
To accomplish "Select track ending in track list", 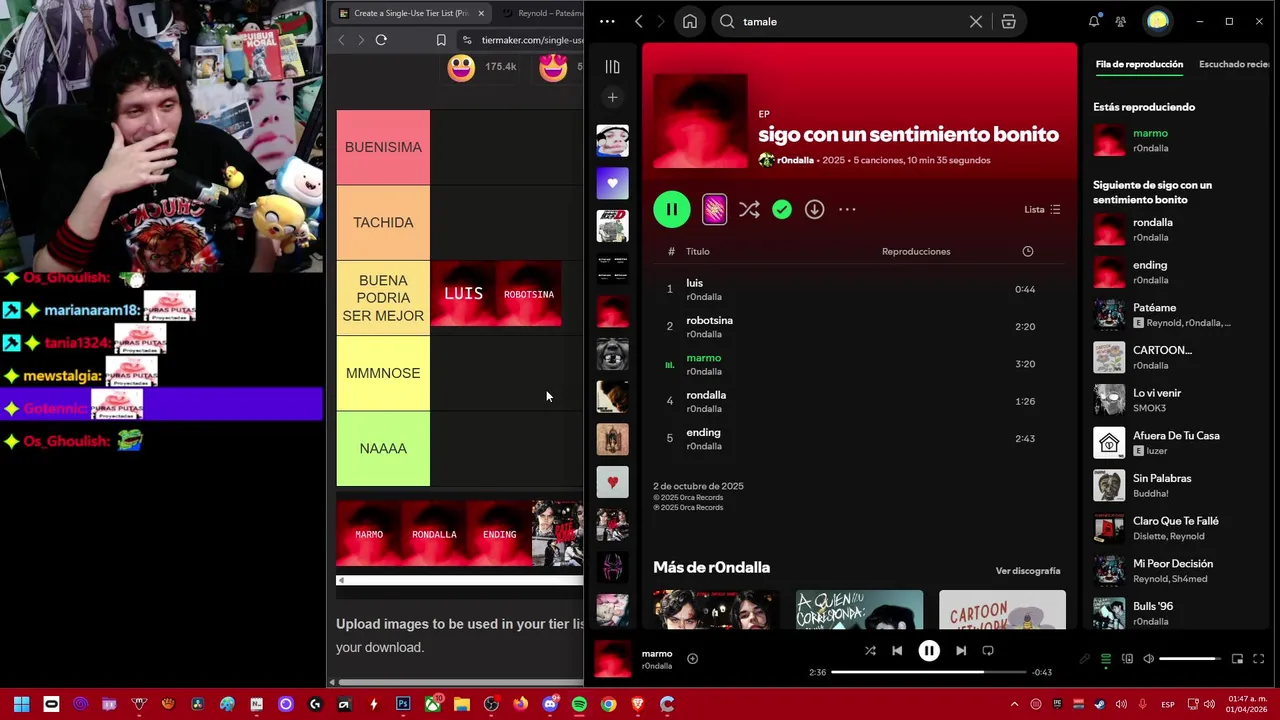I will 860,438.
